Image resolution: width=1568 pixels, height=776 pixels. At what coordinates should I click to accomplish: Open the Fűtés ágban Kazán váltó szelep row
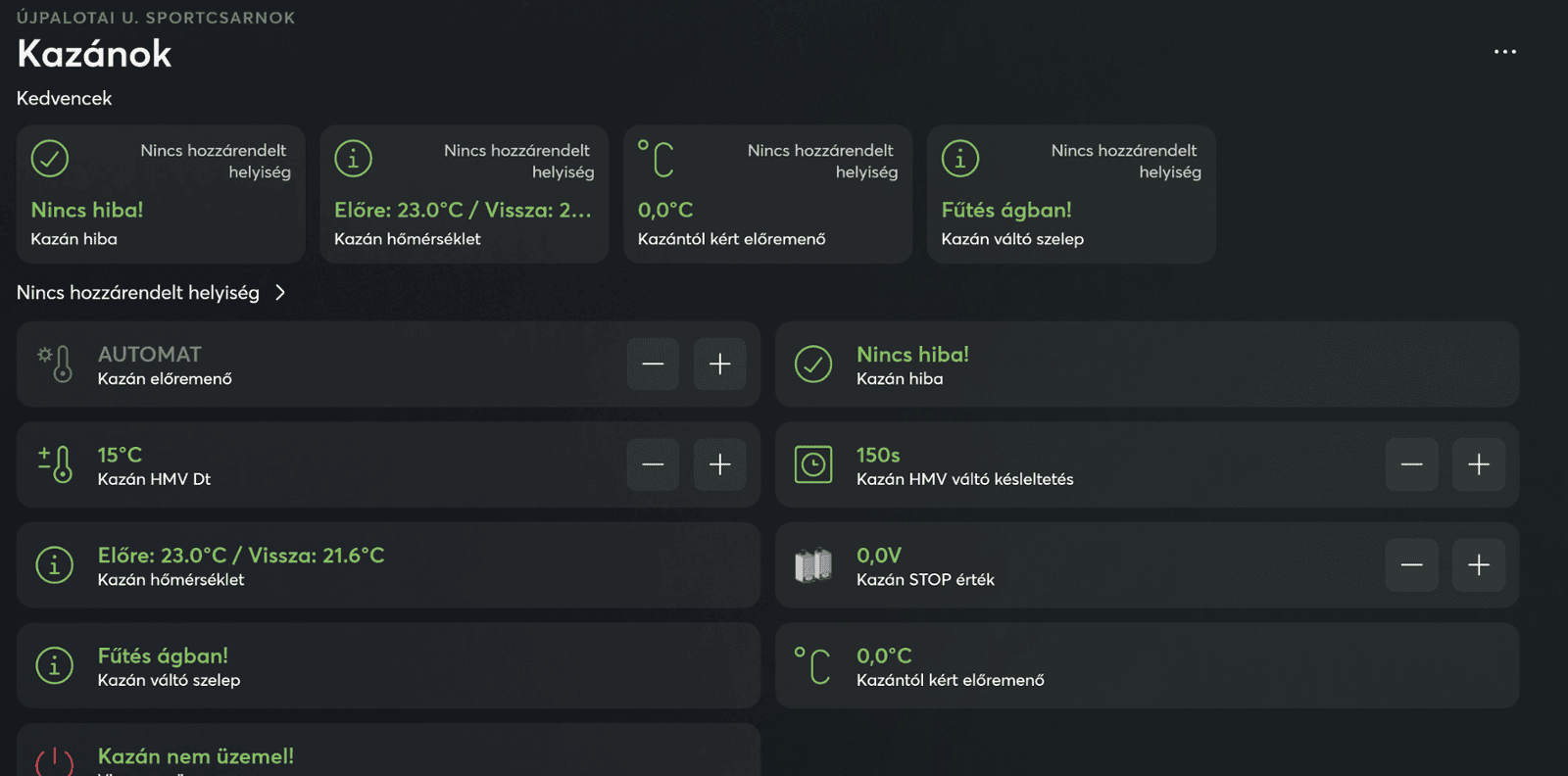(388, 666)
